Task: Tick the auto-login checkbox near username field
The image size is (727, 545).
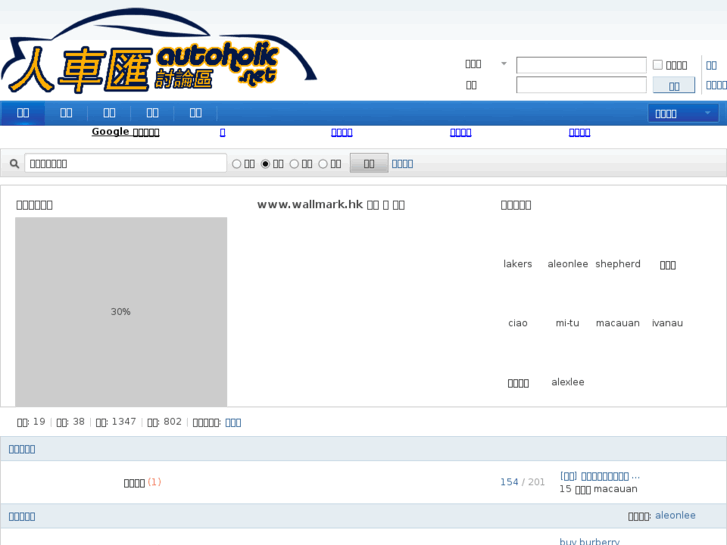Action: tap(657, 65)
